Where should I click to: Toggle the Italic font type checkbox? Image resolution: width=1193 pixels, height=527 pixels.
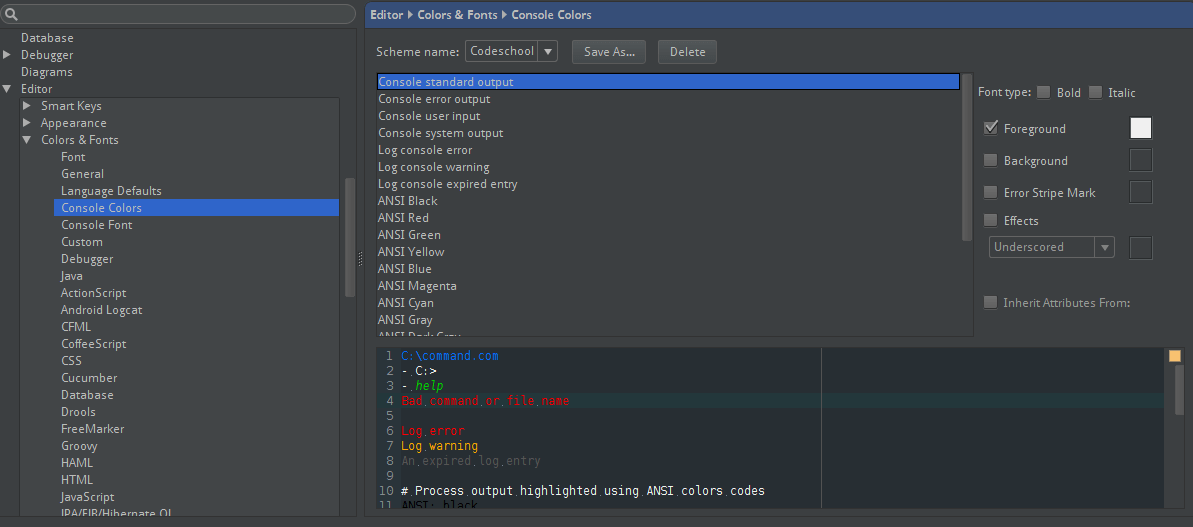pos(1095,92)
